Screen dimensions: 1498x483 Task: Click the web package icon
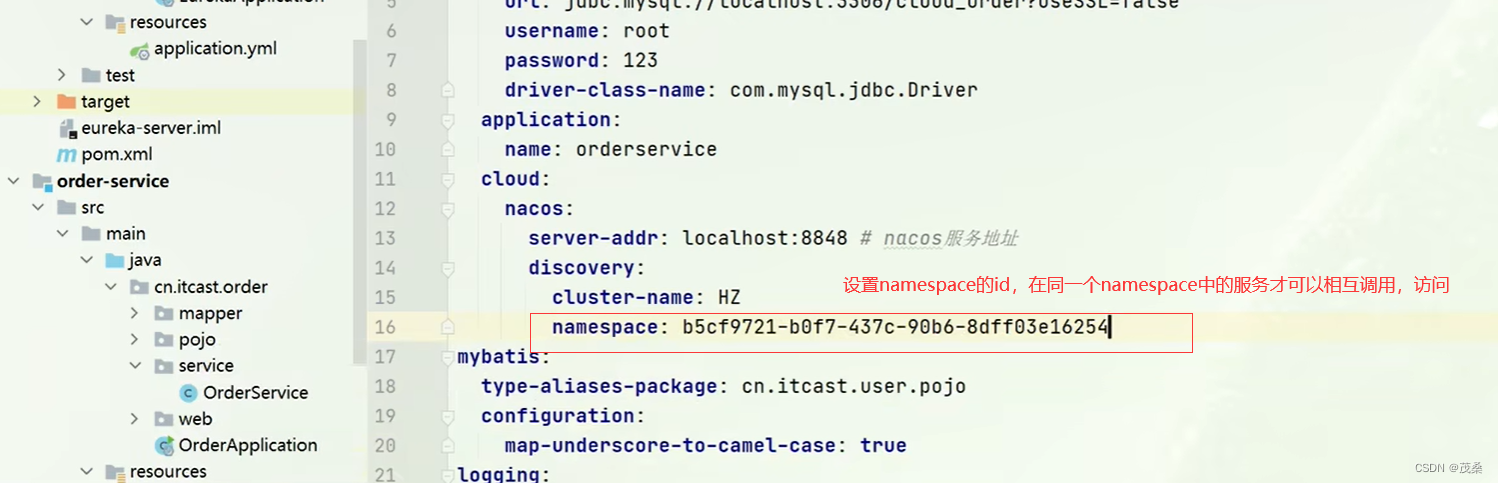[x=164, y=419]
